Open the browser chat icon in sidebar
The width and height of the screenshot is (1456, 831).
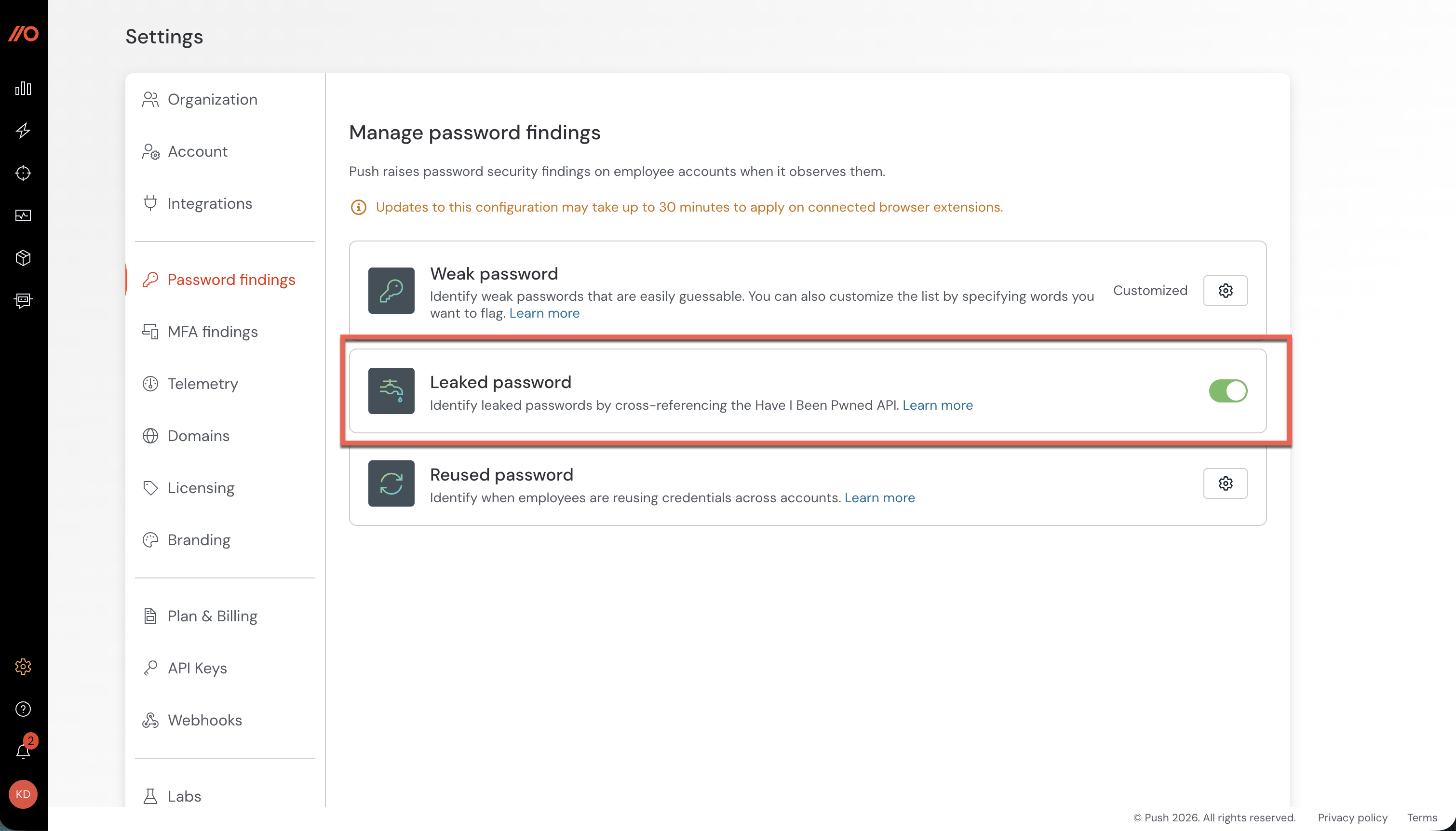(24, 301)
